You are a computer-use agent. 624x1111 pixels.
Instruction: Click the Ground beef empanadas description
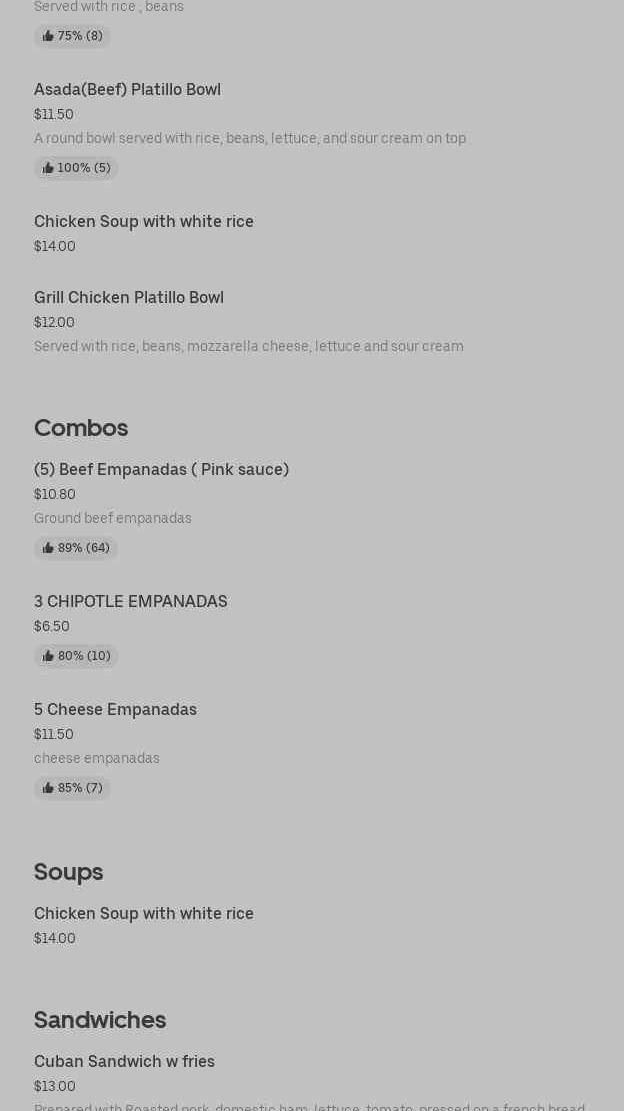pos(113,518)
